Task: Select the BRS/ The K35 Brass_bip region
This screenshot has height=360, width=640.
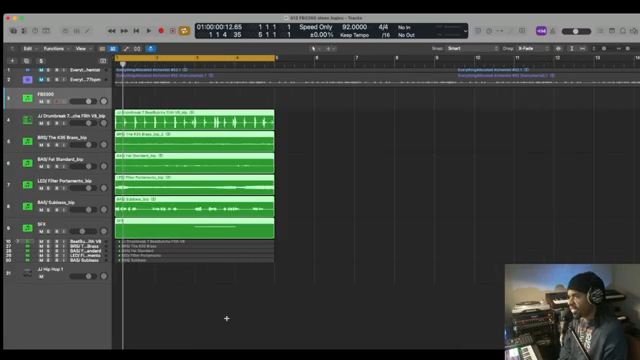Action: [x=195, y=141]
